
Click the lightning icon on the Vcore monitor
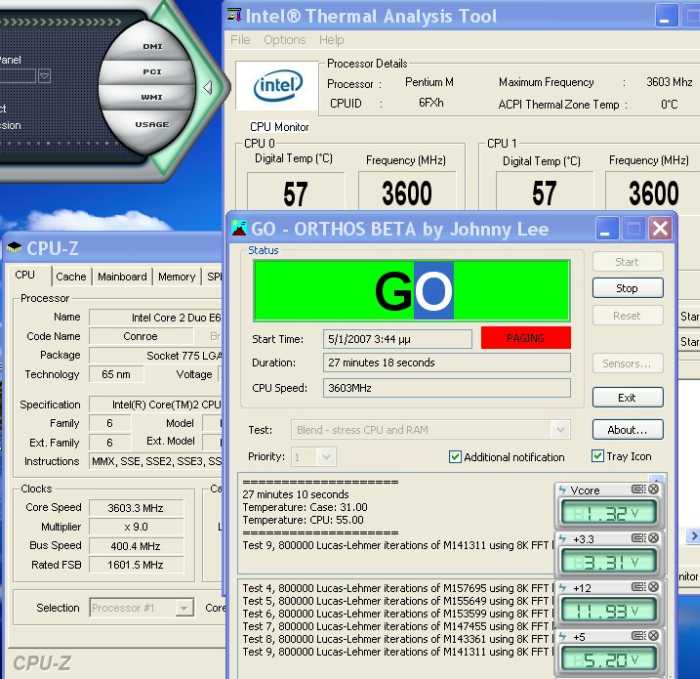click(562, 490)
